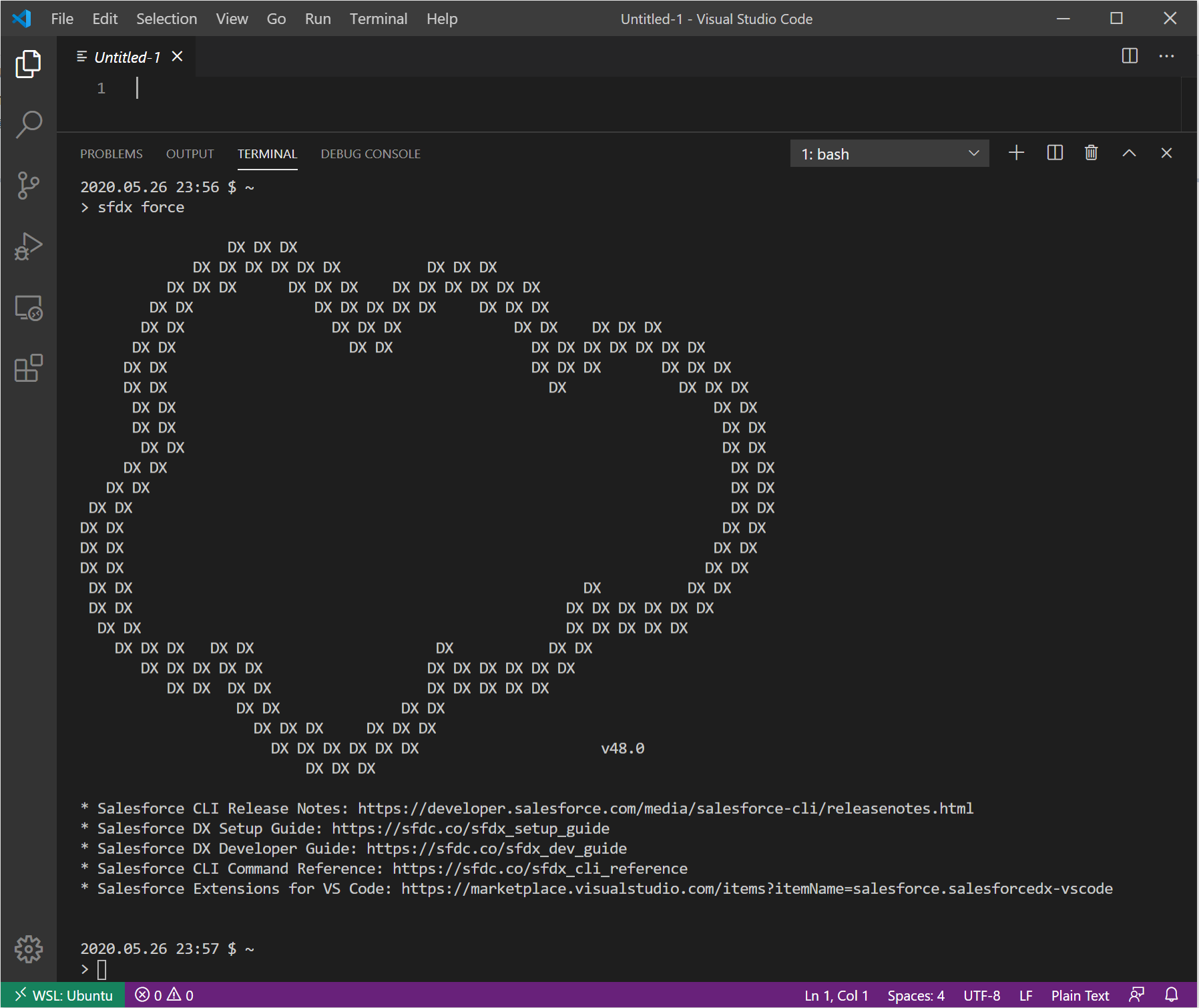Kill the current terminal
The height and width of the screenshot is (1008, 1199).
point(1091,153)
